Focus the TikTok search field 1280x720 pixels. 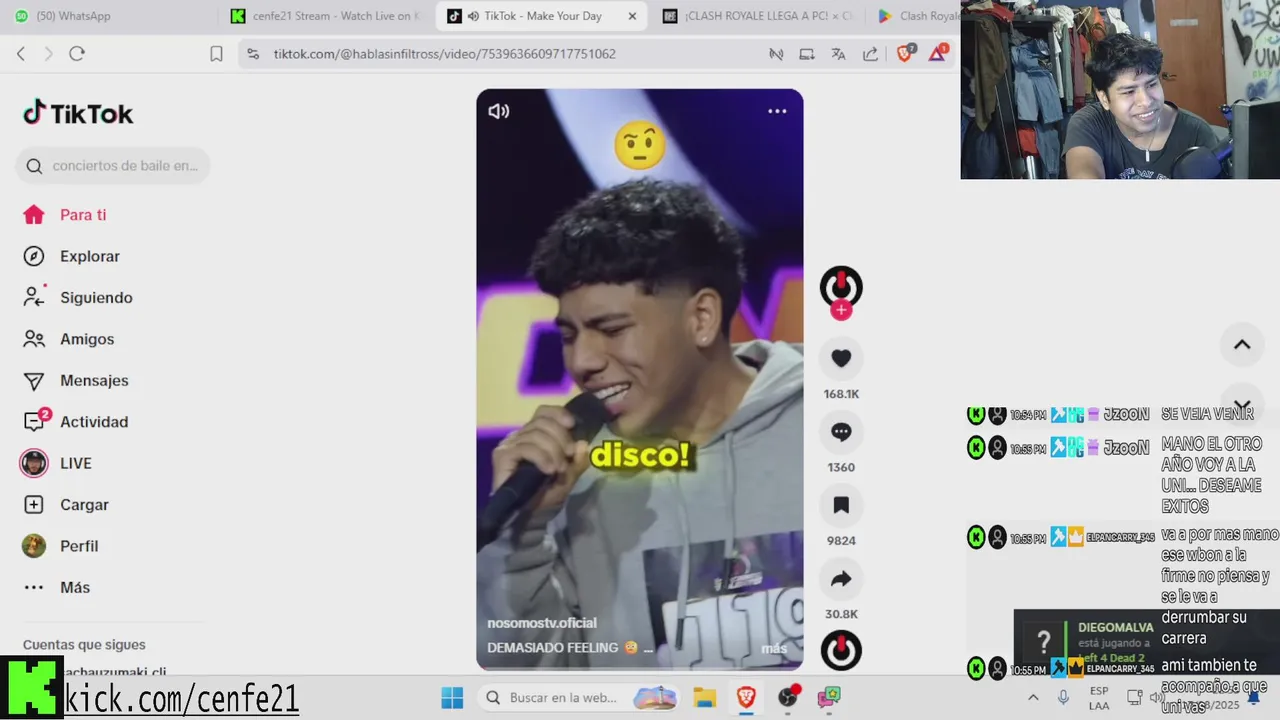[x=113, y=166]
